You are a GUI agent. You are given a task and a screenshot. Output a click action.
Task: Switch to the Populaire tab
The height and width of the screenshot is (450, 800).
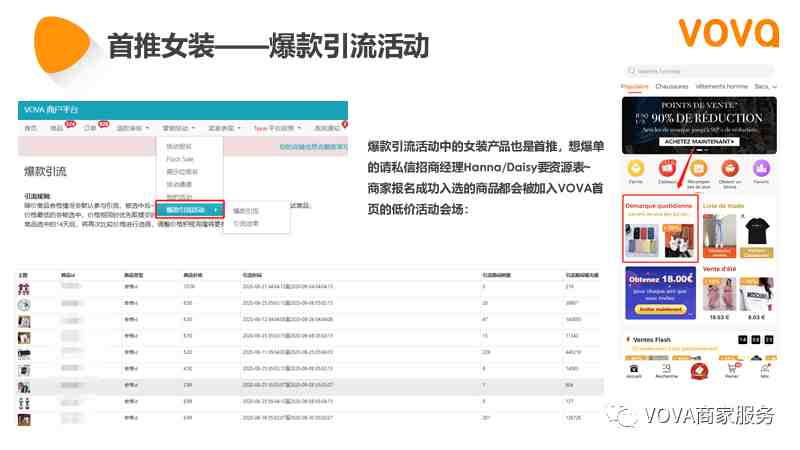coord(635,87)
